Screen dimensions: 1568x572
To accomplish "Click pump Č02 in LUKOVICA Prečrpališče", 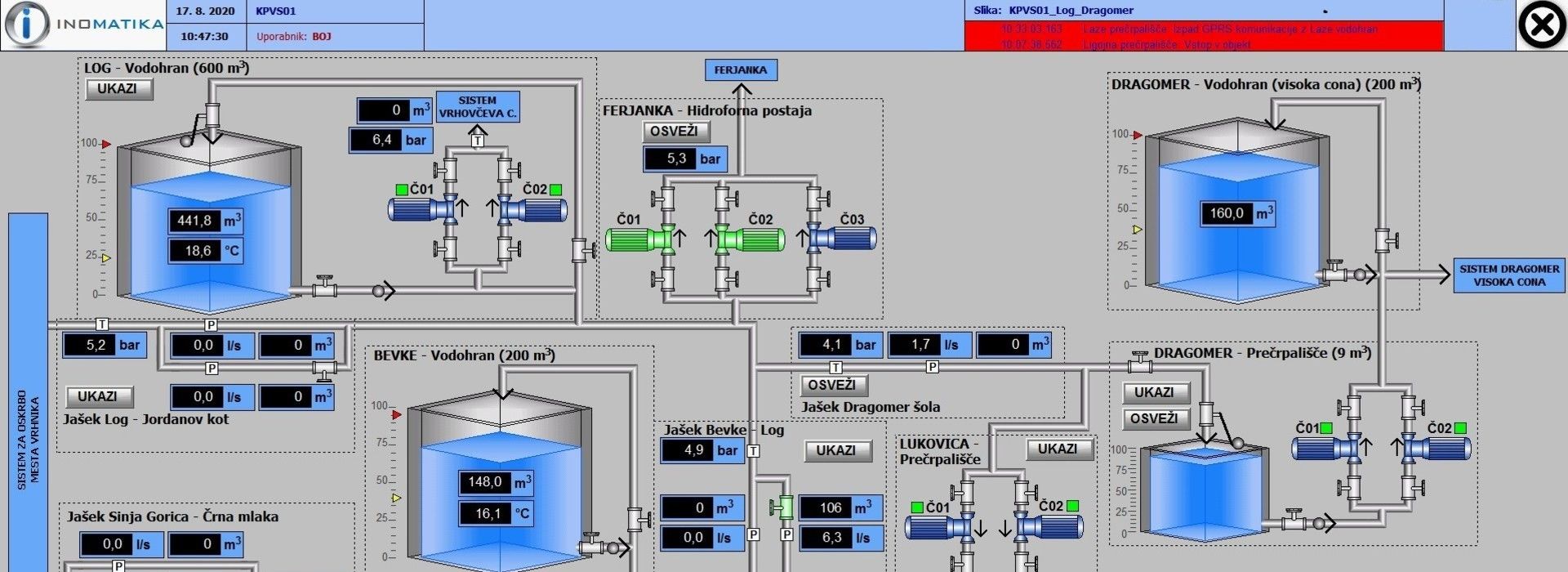I will (x=1053, y=527).
